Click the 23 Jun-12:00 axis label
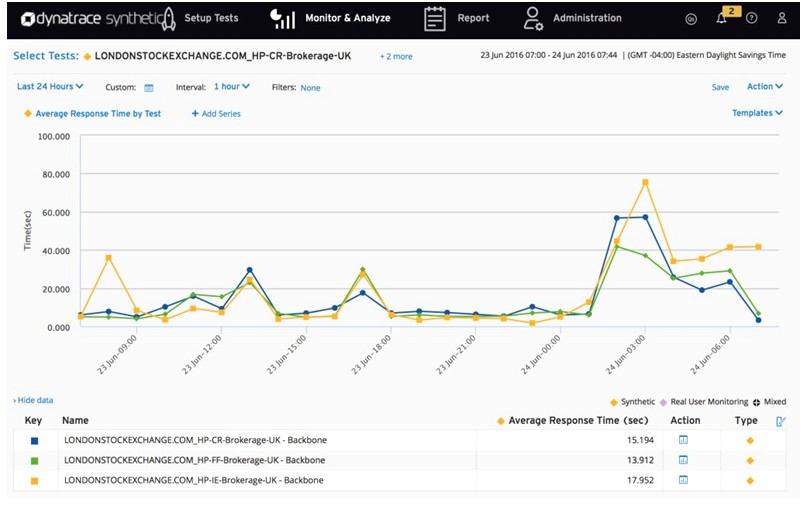This screenshot has height=506, width=810. point(201,354)
